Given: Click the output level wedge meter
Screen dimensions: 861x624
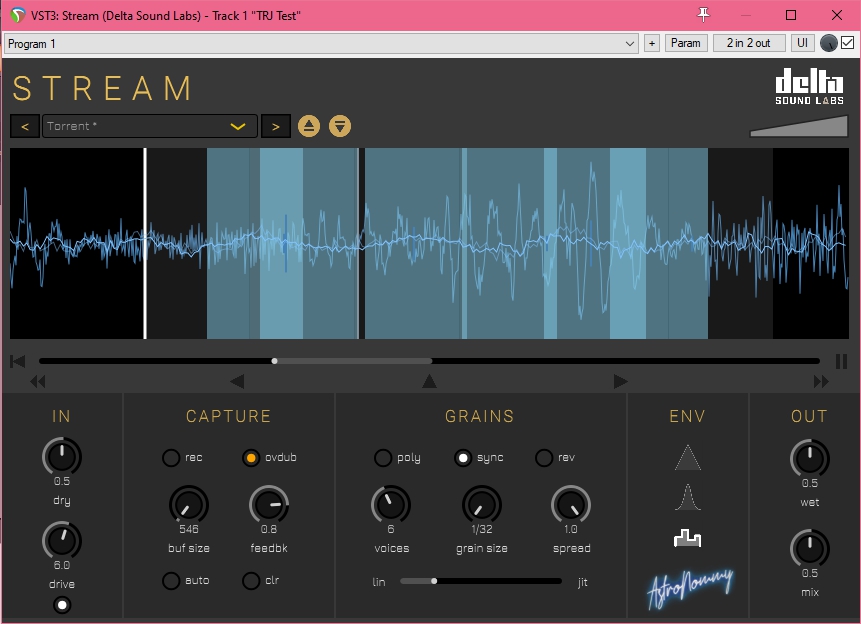Looking at the screenshot, I should tap(799, 126).
